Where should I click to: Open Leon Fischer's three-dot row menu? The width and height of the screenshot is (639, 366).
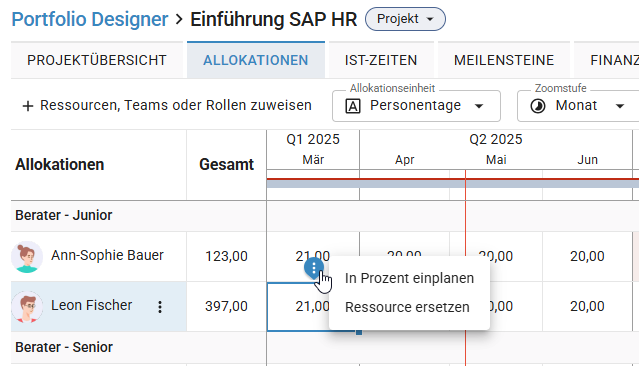click(x=160, y=307)
